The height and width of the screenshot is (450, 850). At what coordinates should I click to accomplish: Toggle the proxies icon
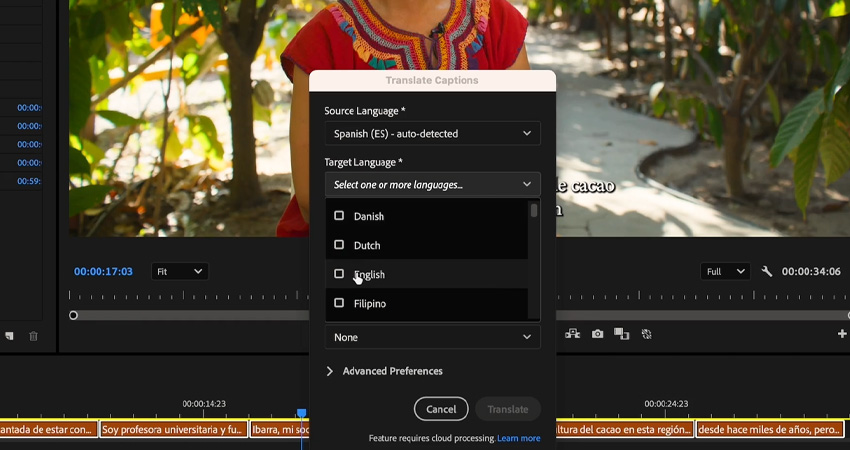coord(646,334)
